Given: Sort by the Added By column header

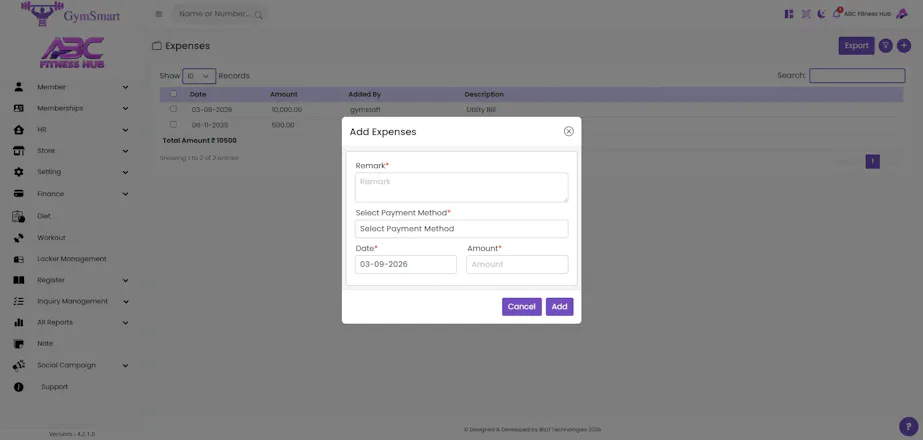Looking at the screenshot, I should coord(364,94).
